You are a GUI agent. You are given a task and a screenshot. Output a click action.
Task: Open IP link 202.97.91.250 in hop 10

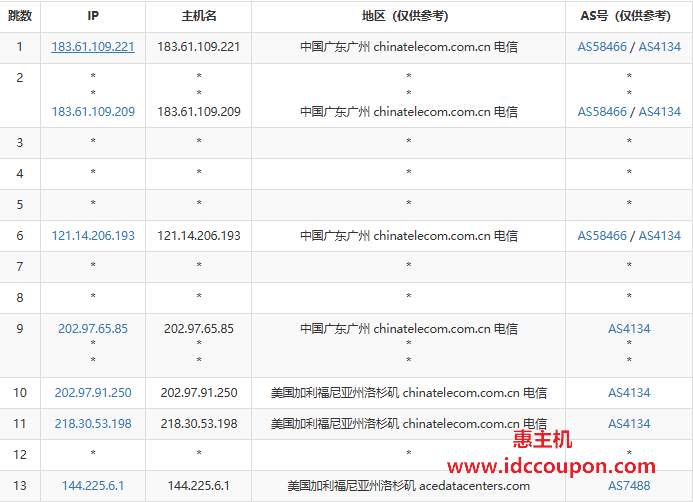pos(93,393)
